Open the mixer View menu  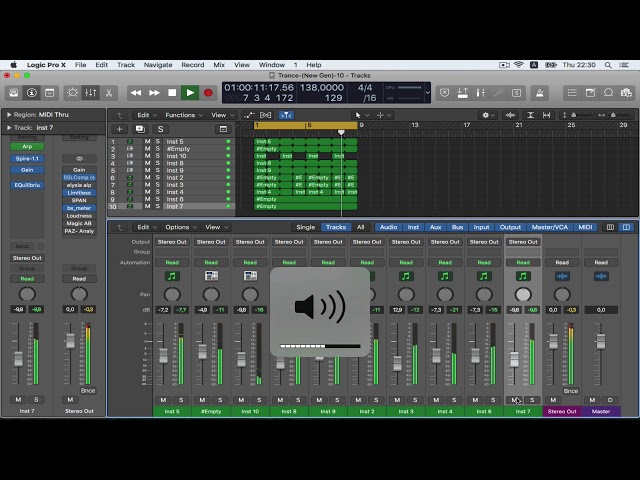click(216, 227)
